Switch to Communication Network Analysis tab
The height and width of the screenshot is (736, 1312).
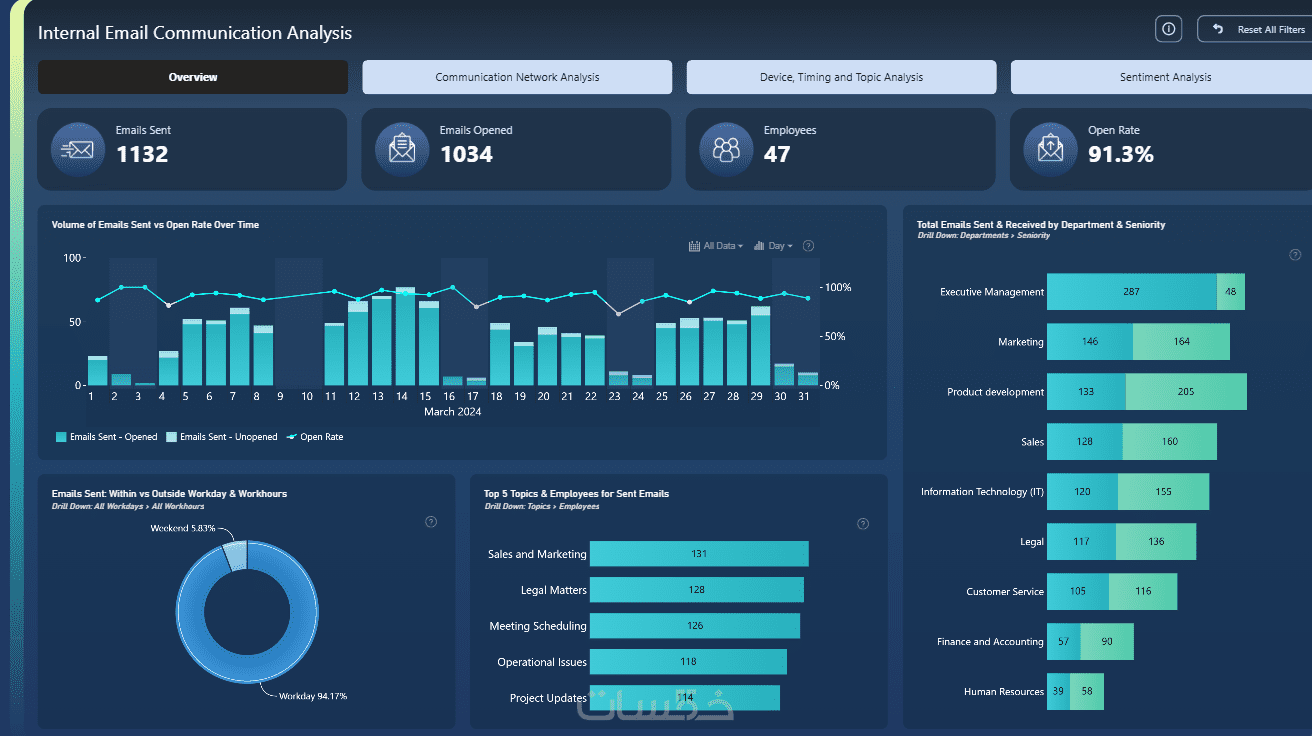click(x=517, y=77)
